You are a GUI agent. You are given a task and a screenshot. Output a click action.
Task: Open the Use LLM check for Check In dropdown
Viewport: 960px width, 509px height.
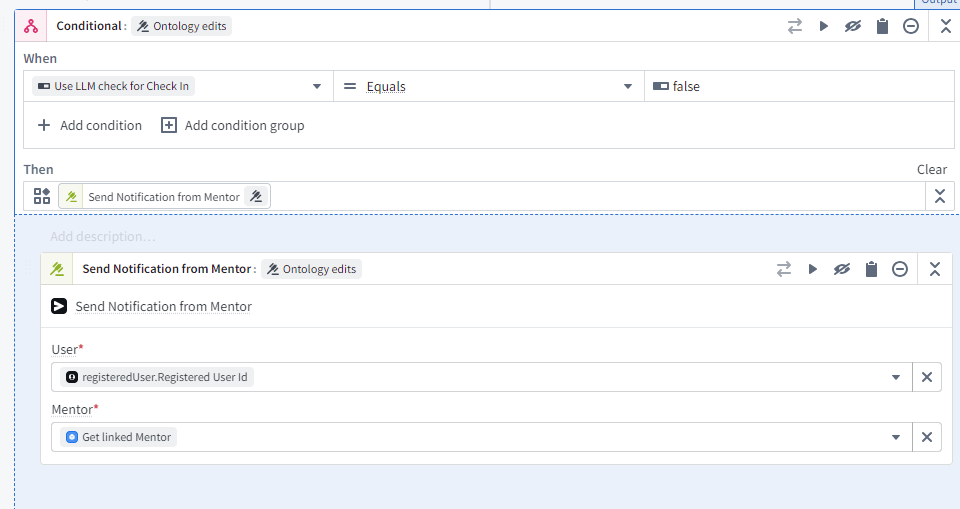coord(317,87)
